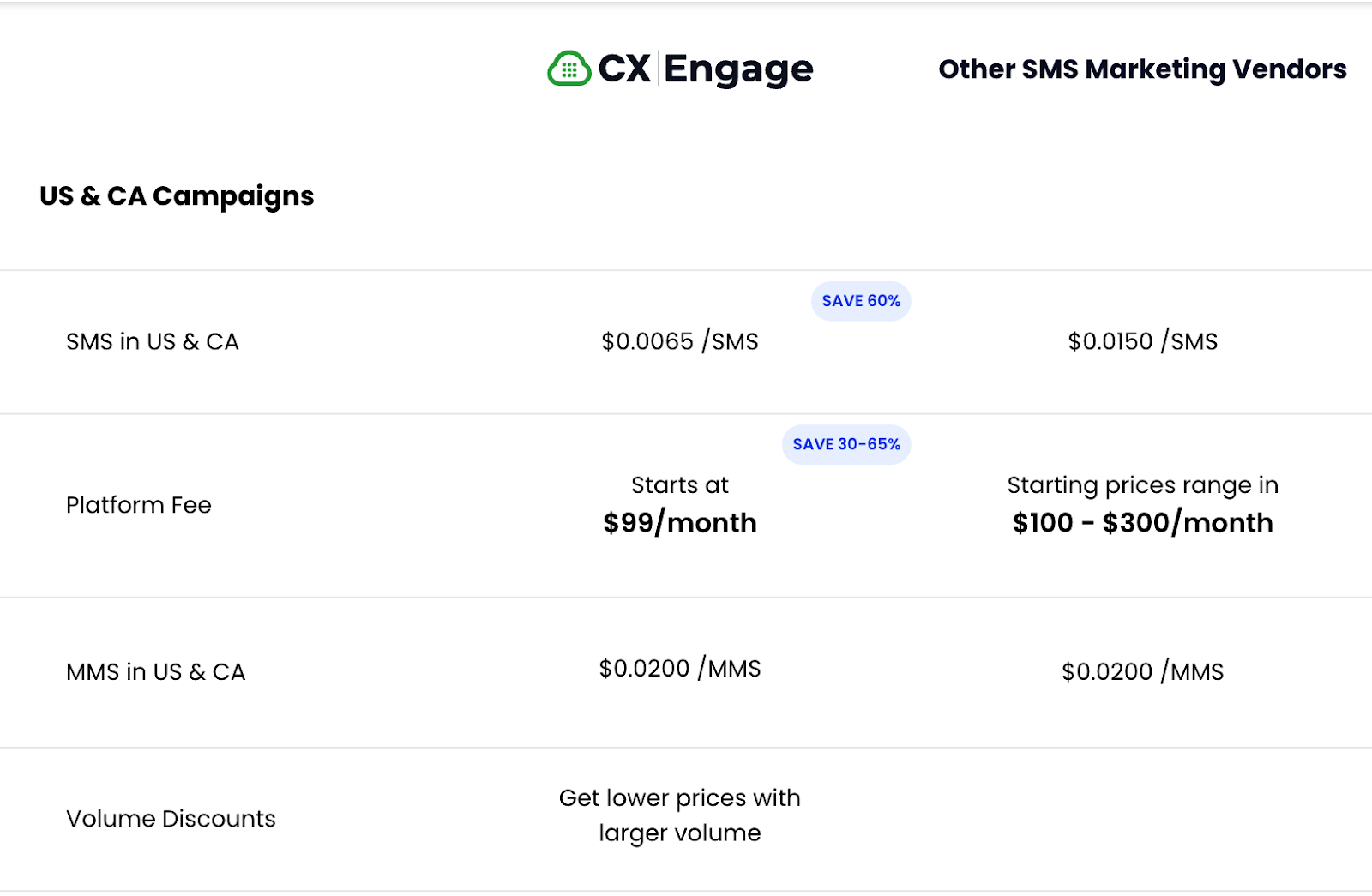
Task: Click the $0.0150 /SMS vendor price
Action: coord(1142,341)
